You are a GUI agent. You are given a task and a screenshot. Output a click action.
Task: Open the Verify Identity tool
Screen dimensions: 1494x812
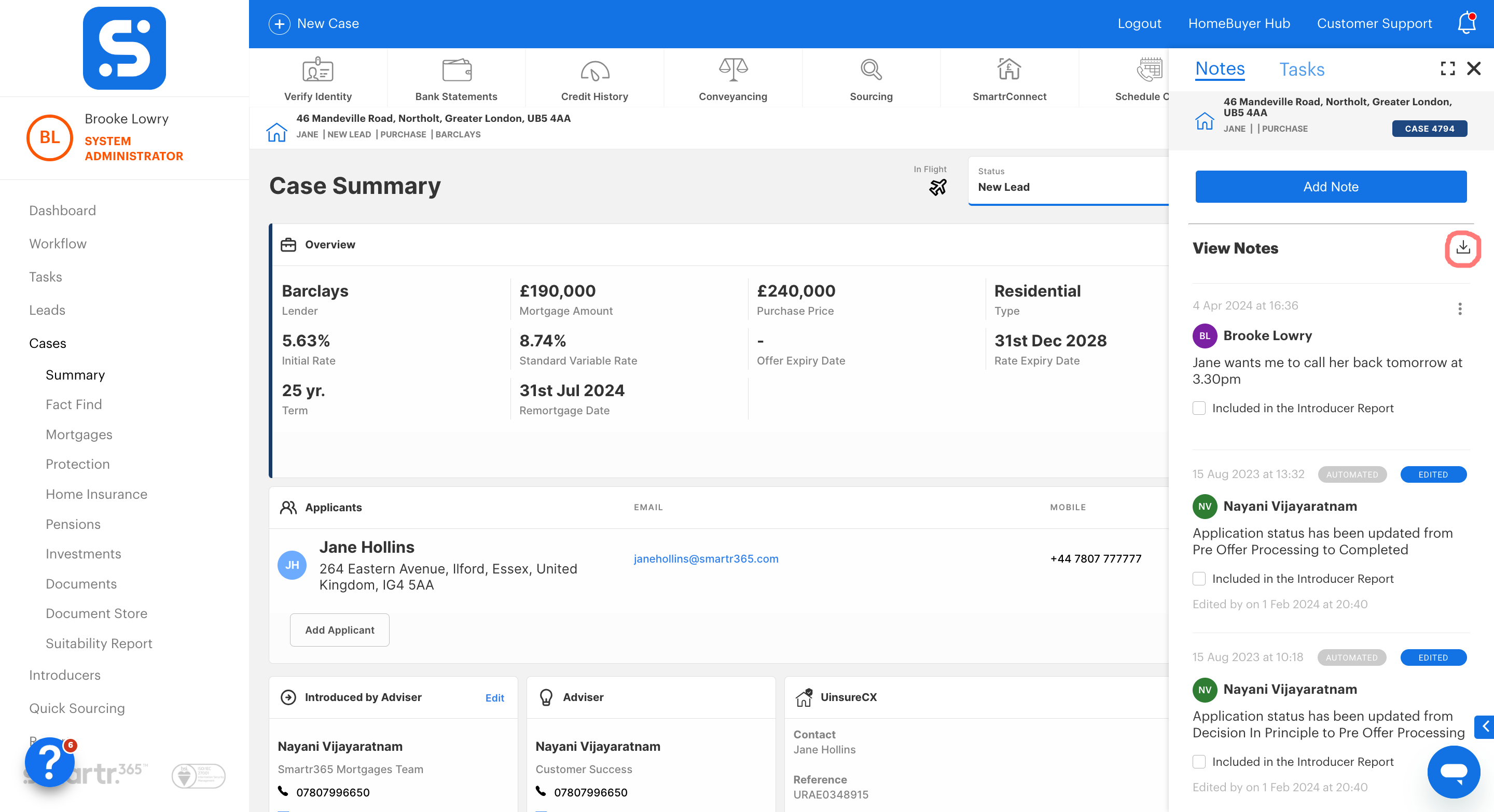click(318, 79)
